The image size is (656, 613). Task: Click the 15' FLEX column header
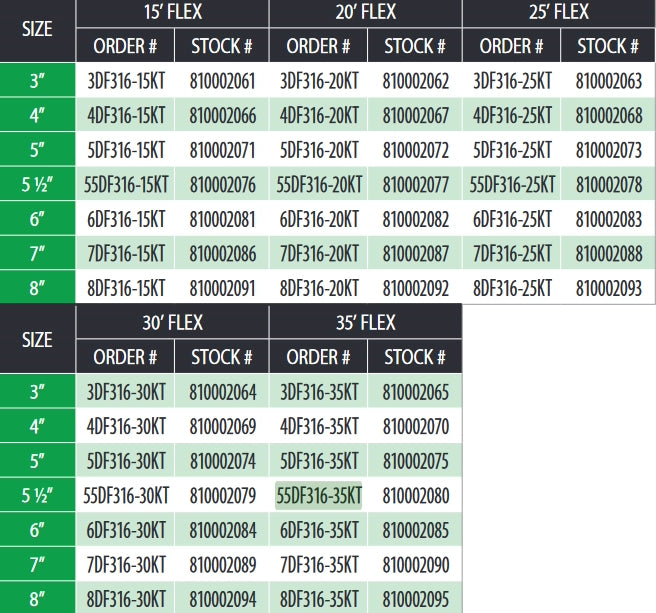[172, 13]
